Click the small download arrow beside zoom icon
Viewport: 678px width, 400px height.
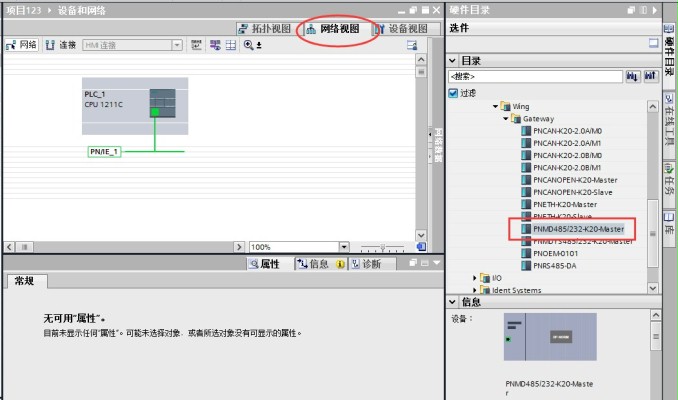259,45
